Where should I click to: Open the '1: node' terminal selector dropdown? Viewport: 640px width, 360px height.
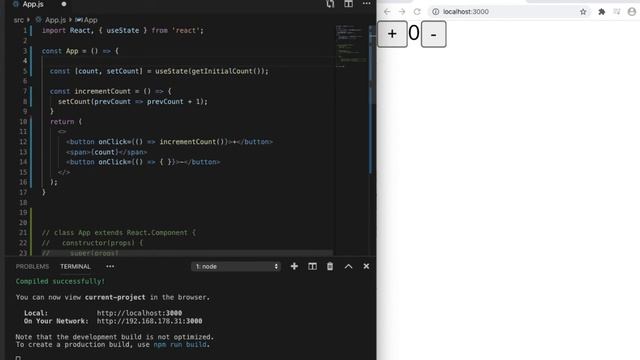tap(236, 267)
